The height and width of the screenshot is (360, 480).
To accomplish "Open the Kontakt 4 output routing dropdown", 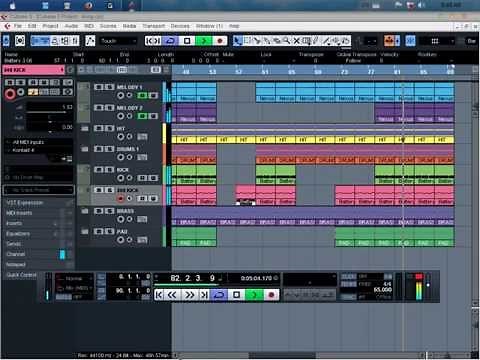I will [39, 150].
